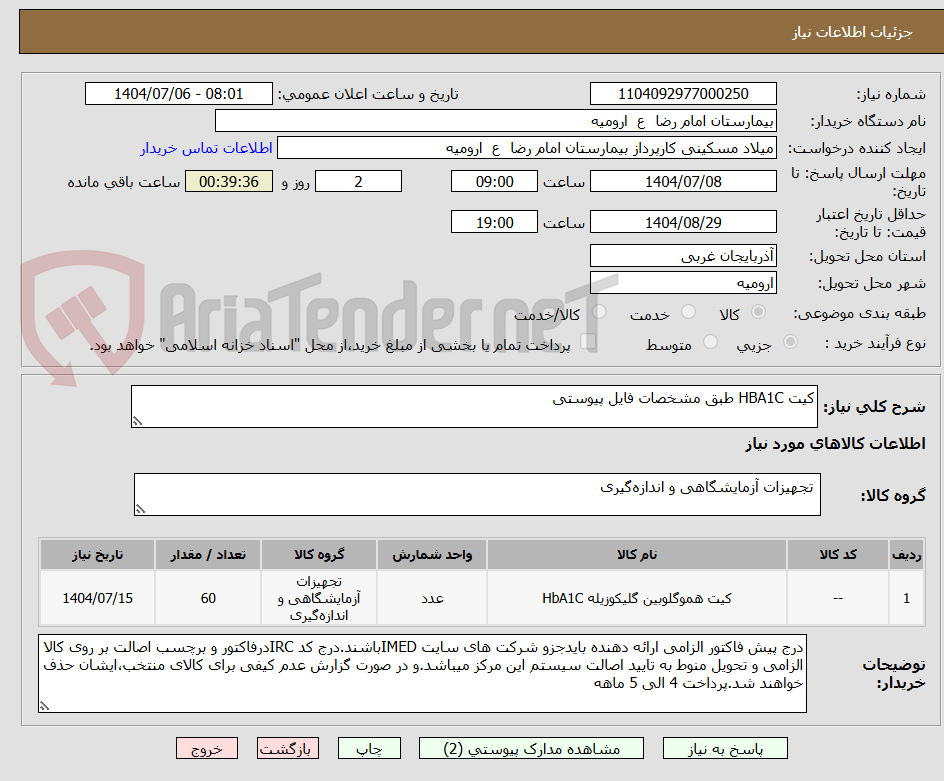The height and width of the screenshot is (781, 944).
Task: Click the price validity date 1404/08/29
Action: point(683,222)
